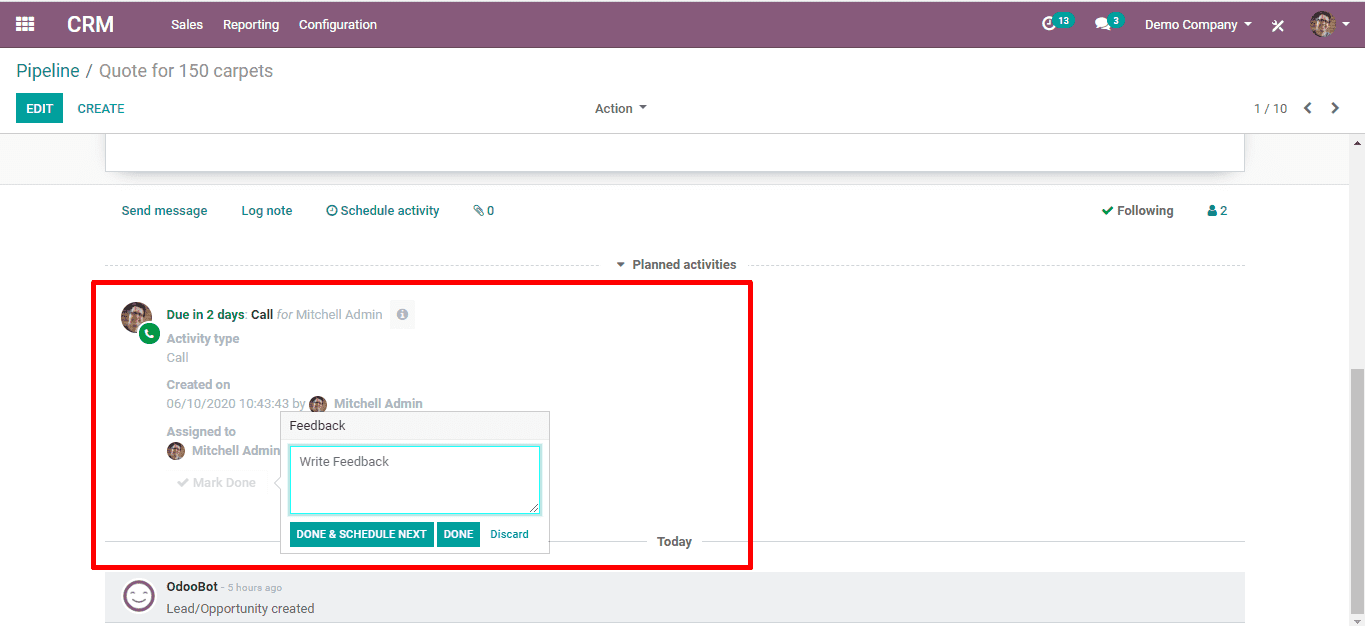The height and width of the screenshot is (626, 1365).
Task: Open the Configuration menu
Action: coord(338,24)
